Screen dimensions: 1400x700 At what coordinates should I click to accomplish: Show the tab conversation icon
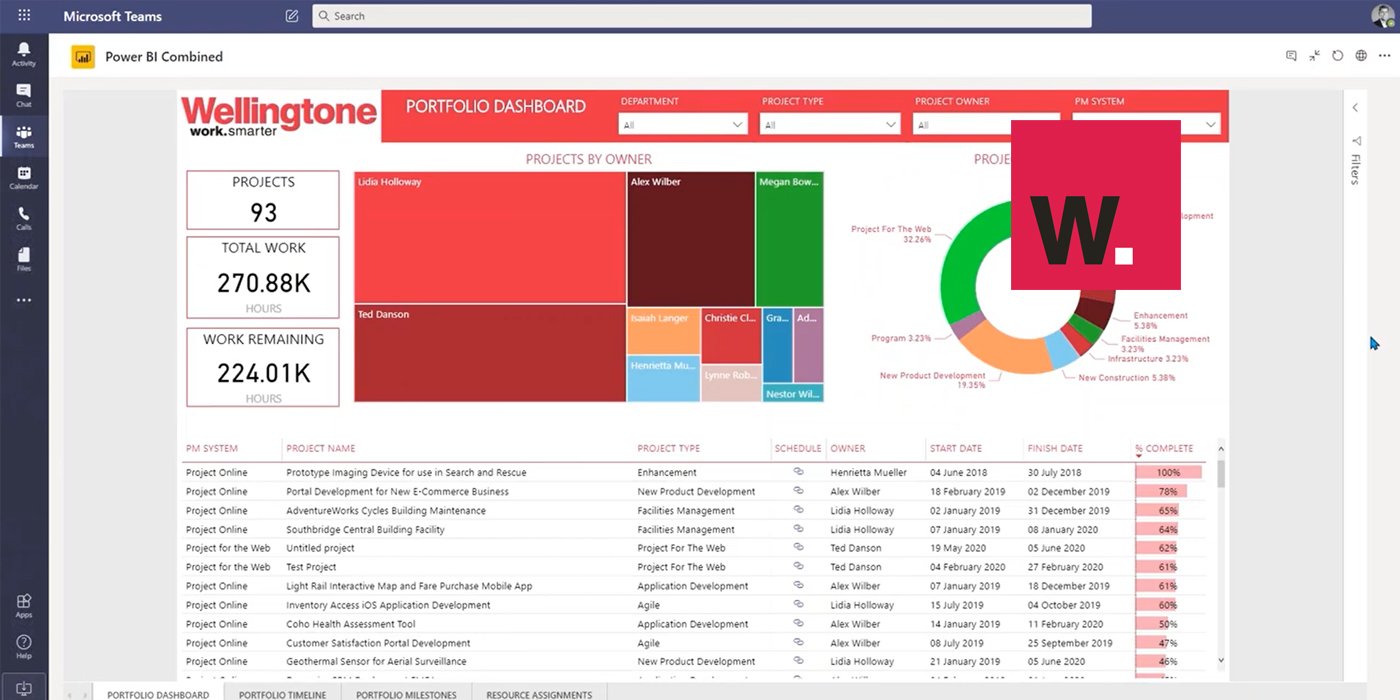click(x=1291, y=56)
